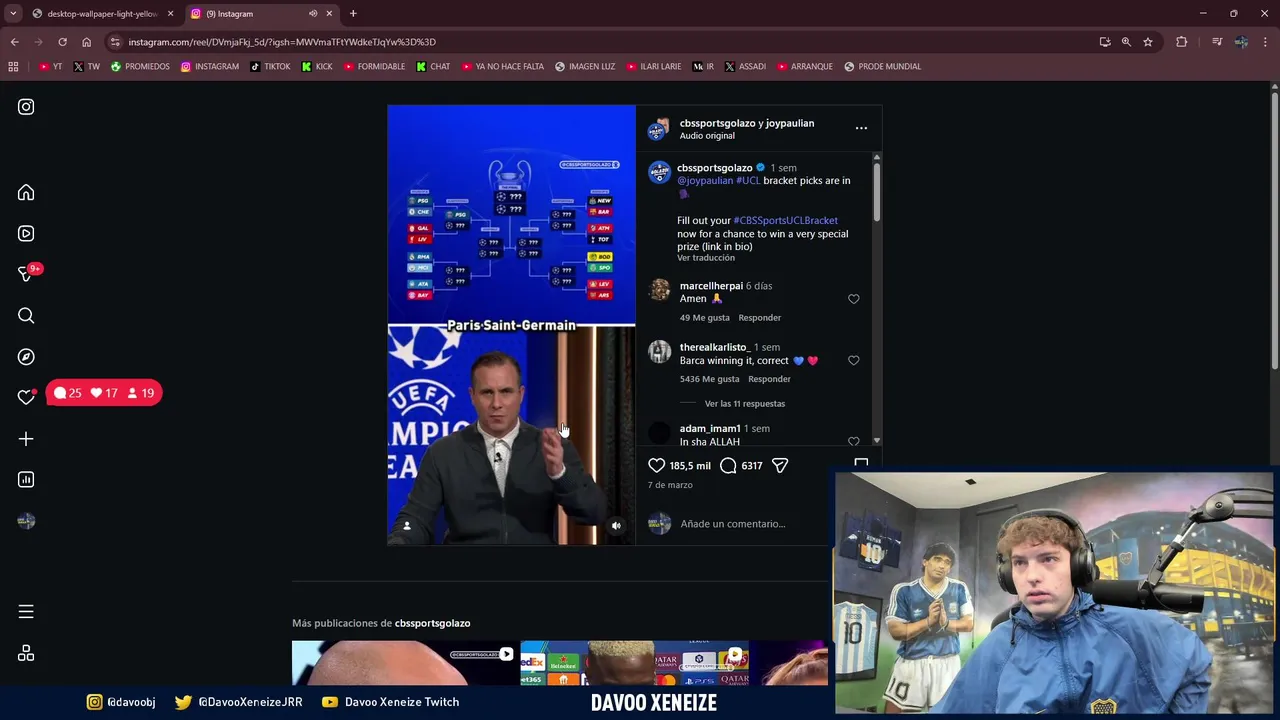Open a new browser tab
1280x720 pixels.
(353, 14)
